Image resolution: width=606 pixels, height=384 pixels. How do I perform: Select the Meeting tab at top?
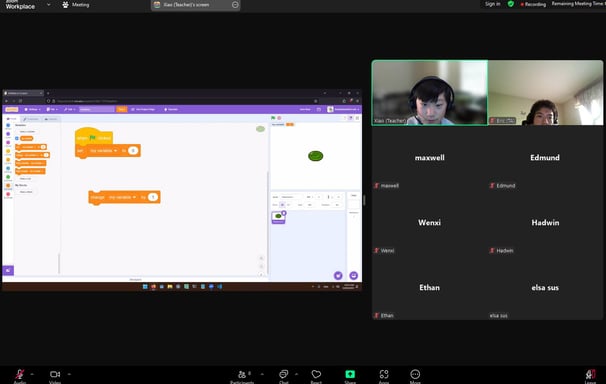tap(76, 5)
